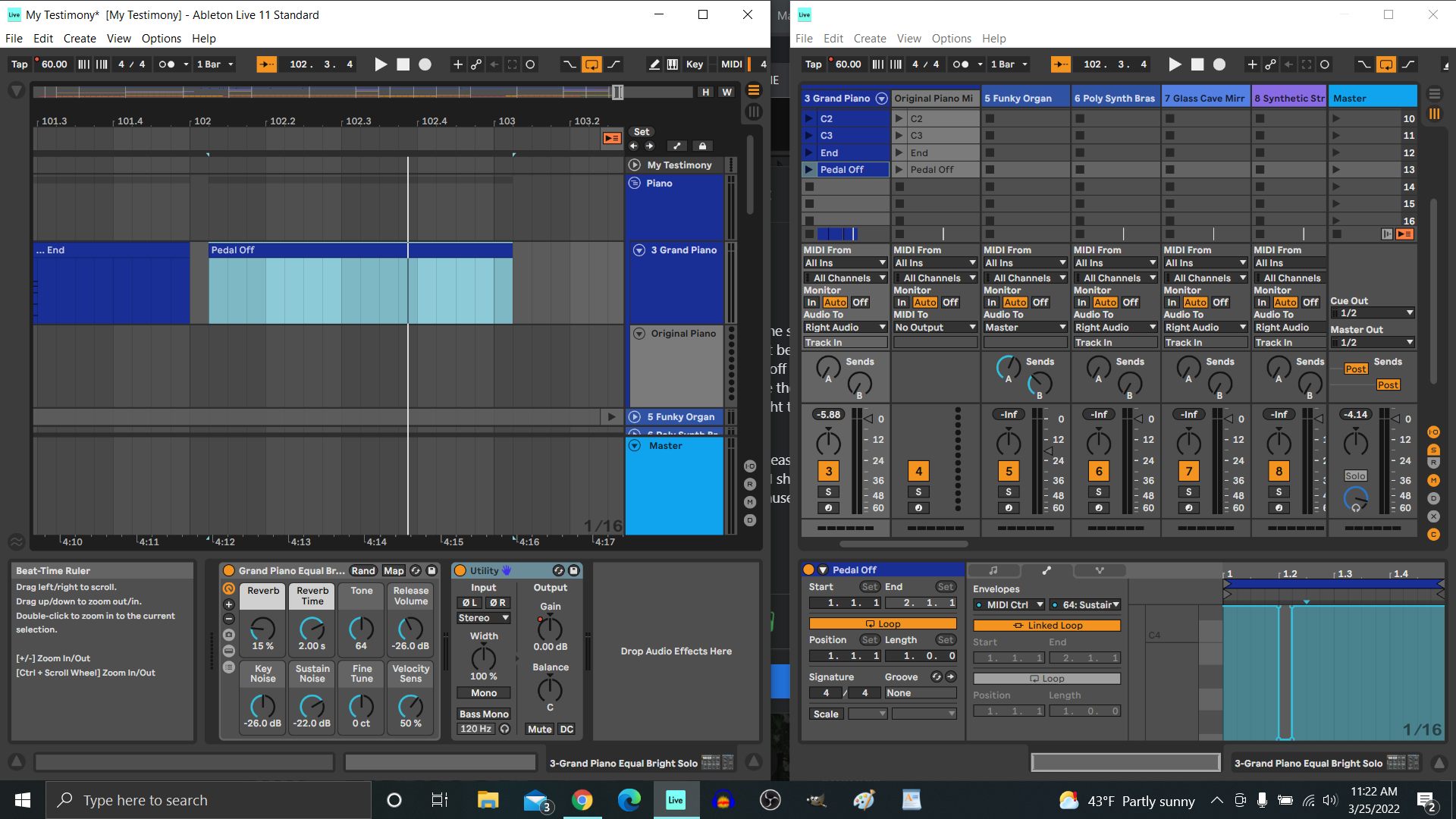Launch scene 10 from the Master track
The height and width of the screenshot is (819, 1456).
click(x=1336, y=118)
